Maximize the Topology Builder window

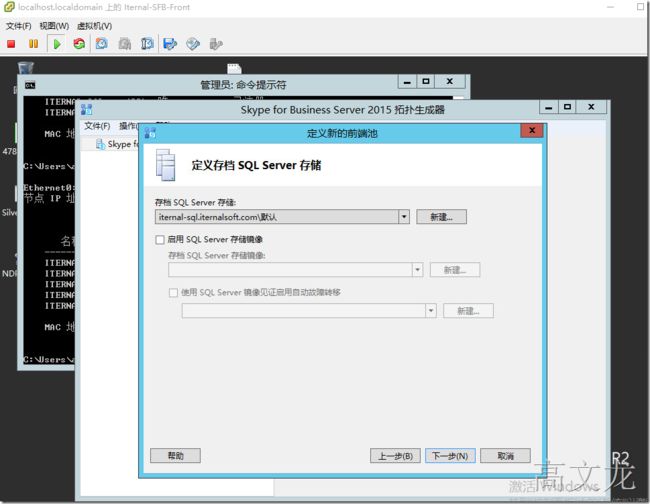(567, 107)
